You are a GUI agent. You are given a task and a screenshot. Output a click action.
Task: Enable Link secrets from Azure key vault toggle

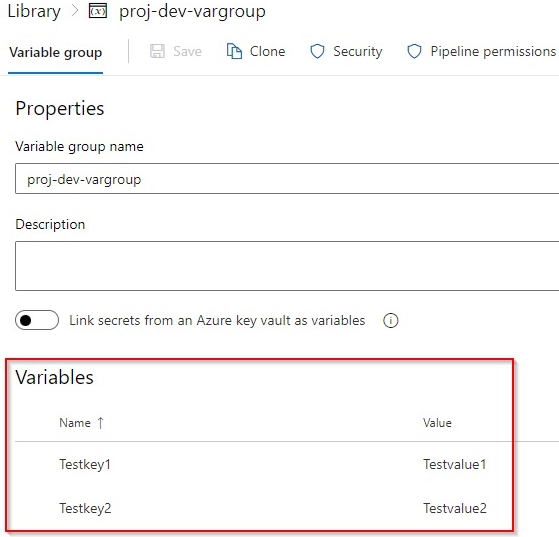pyautogui.click(x=37, y=320)
